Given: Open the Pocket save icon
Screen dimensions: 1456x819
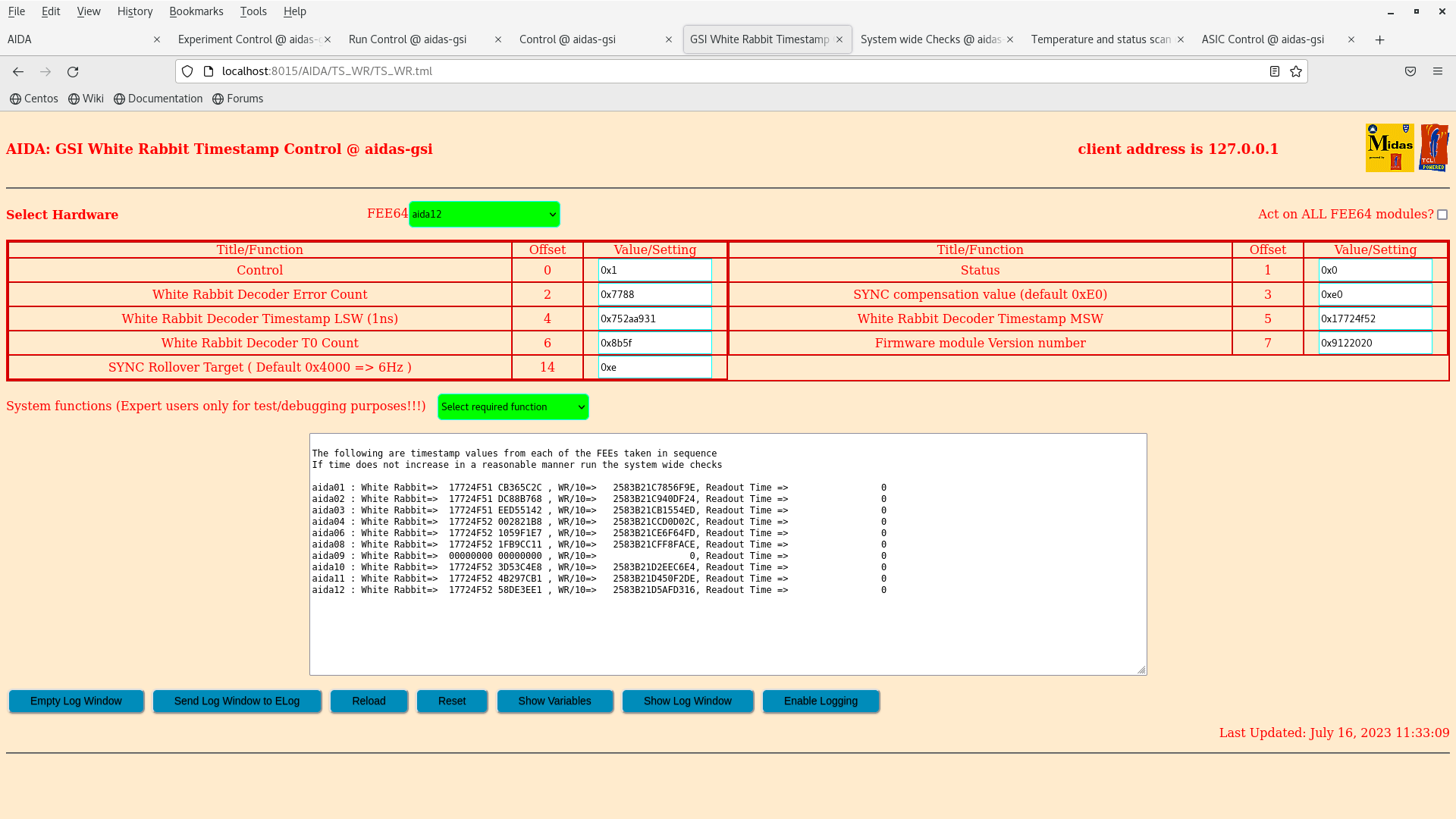Looking at the screenshot, I should click(x=1410, y=71).
